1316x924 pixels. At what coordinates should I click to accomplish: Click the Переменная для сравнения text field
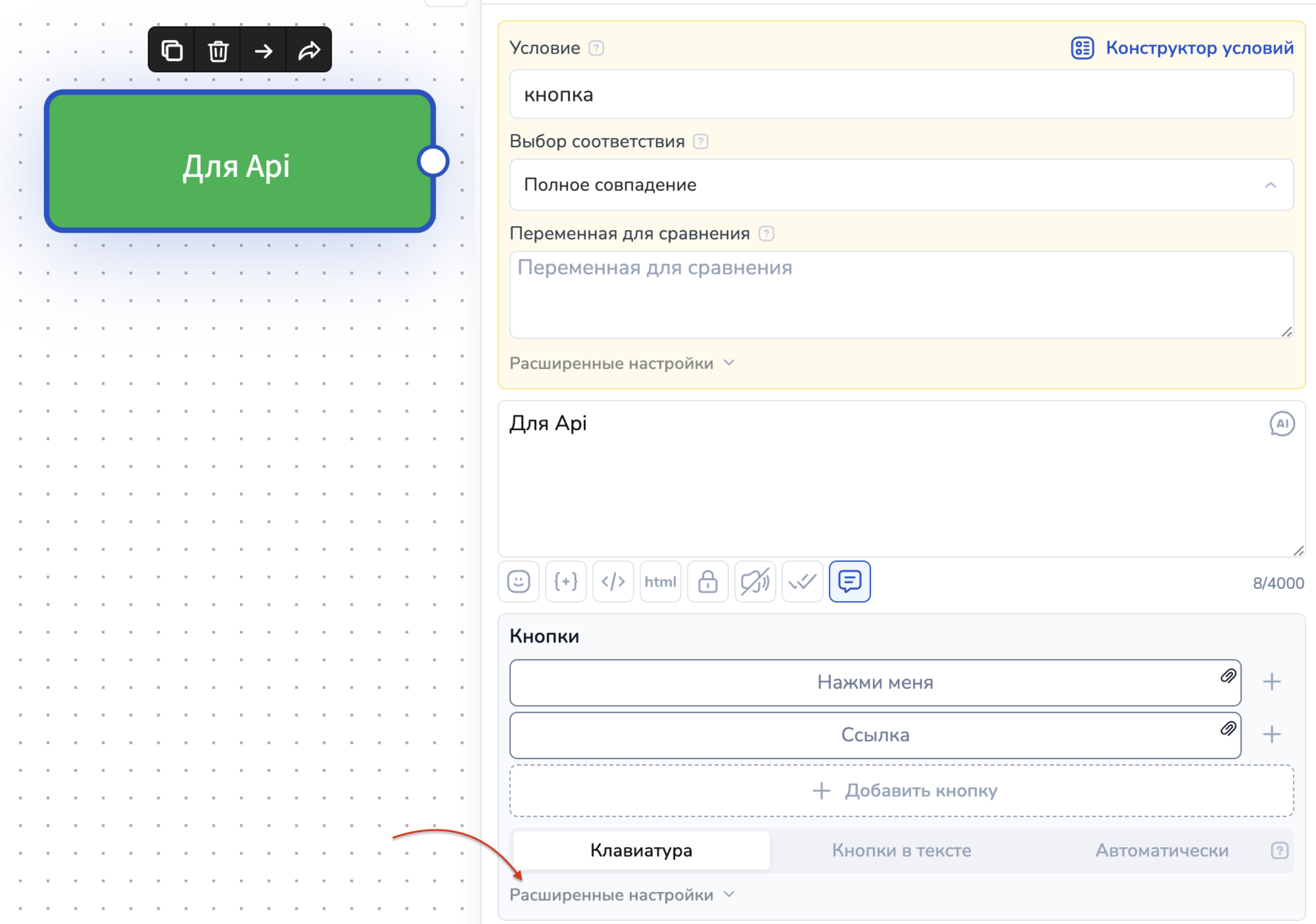901,294
